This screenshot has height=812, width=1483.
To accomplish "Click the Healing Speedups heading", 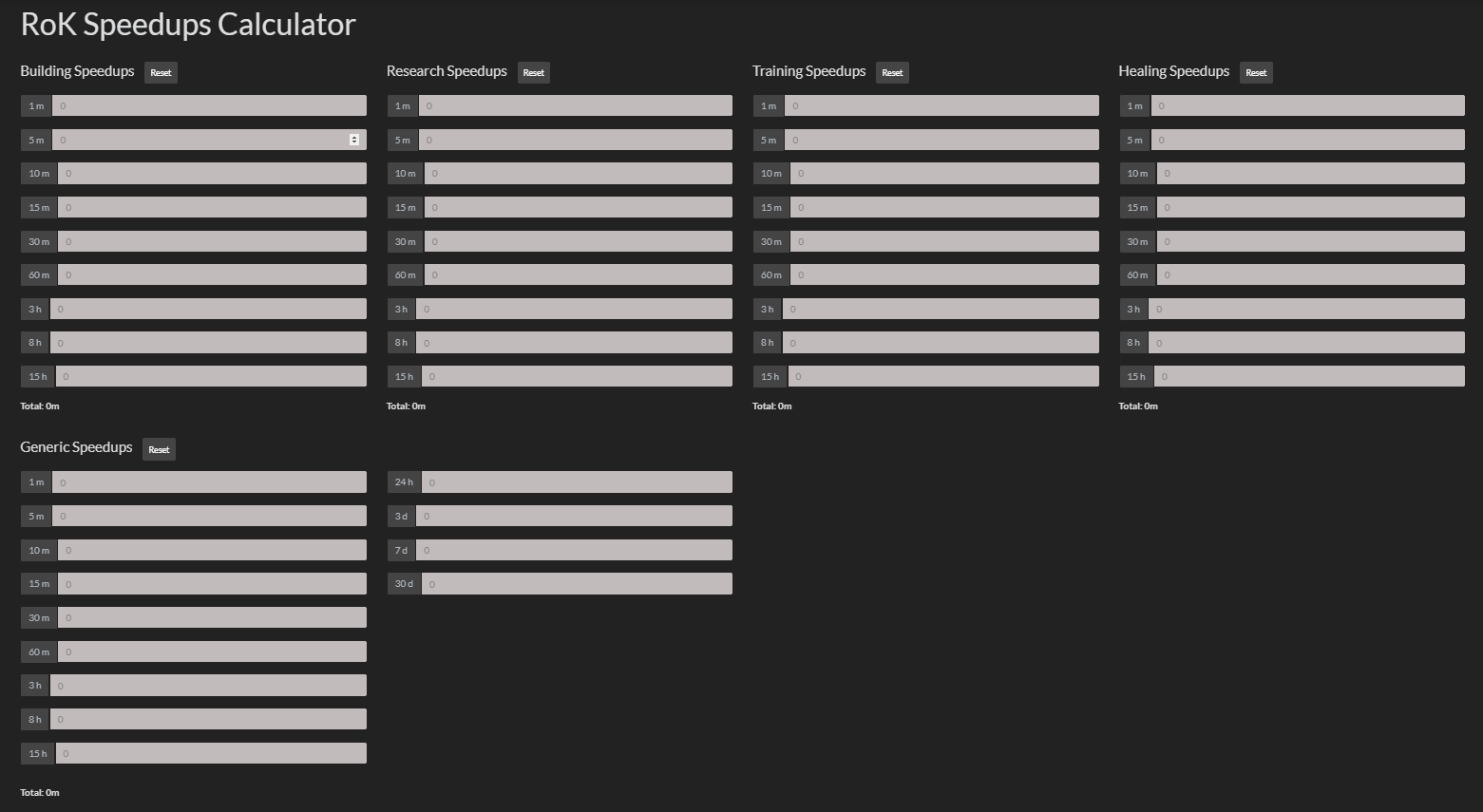I will [1173, 71].
